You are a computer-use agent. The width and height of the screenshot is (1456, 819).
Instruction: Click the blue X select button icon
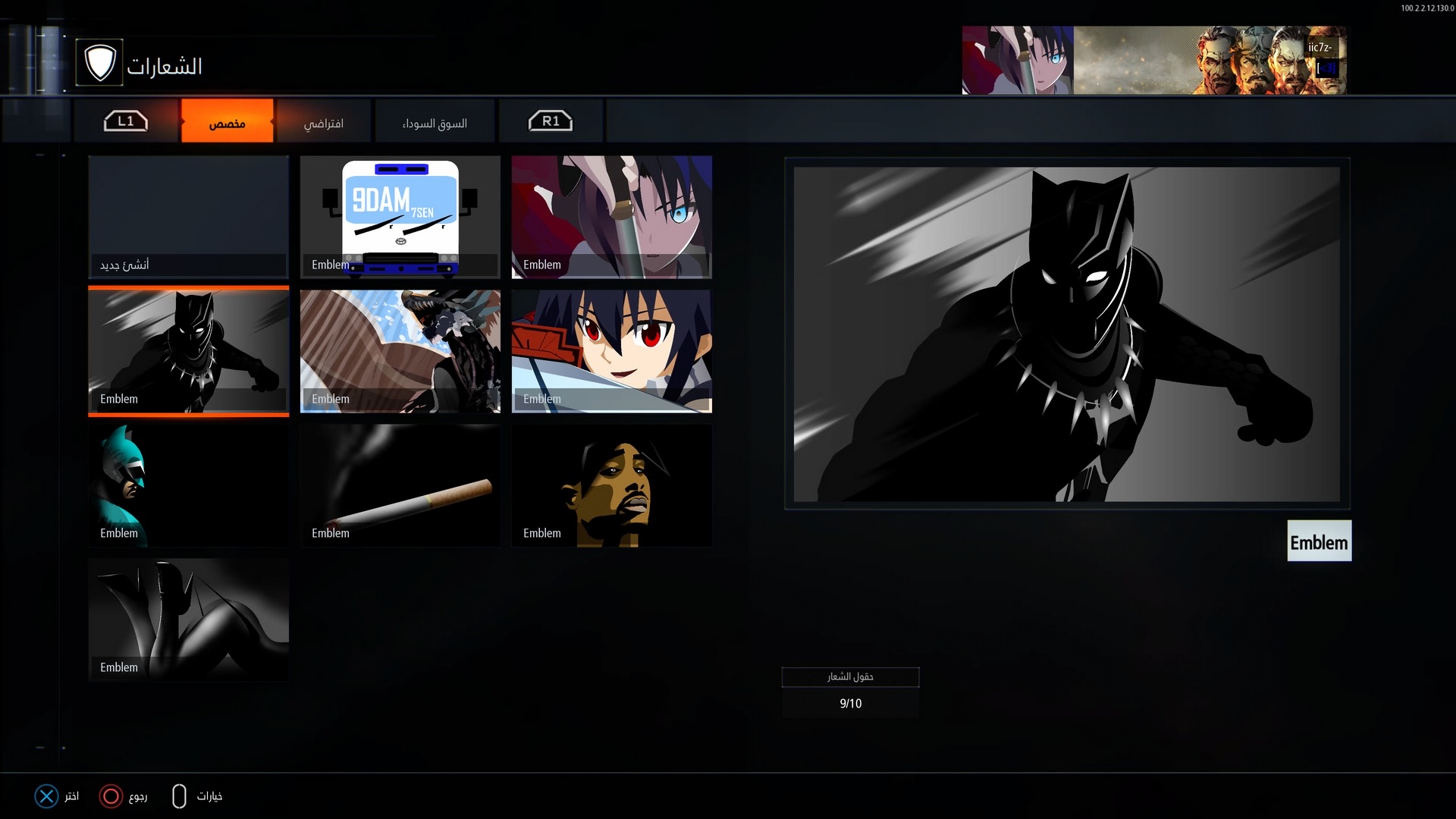click(x=46, y=795)
